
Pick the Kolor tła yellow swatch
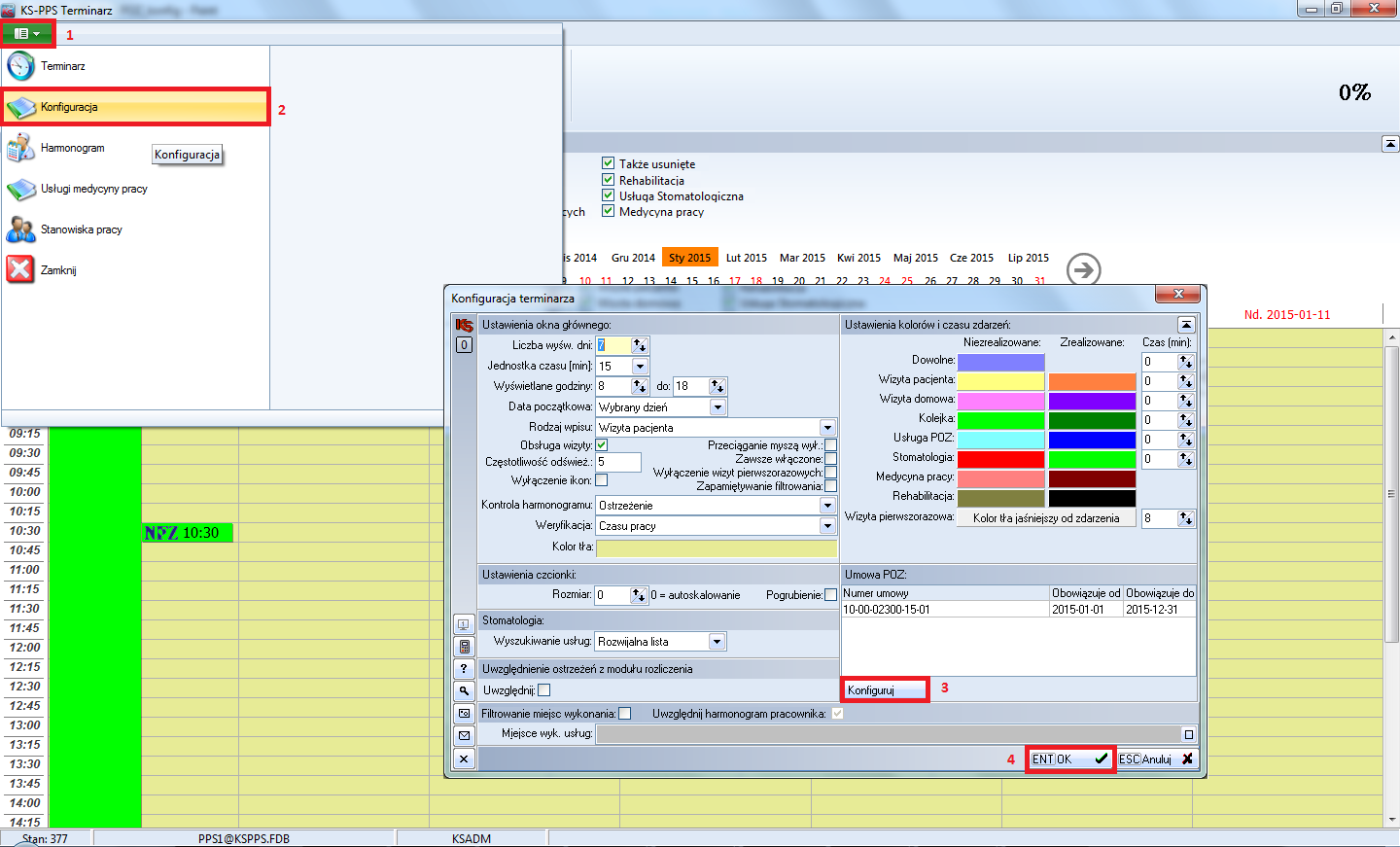717,547
